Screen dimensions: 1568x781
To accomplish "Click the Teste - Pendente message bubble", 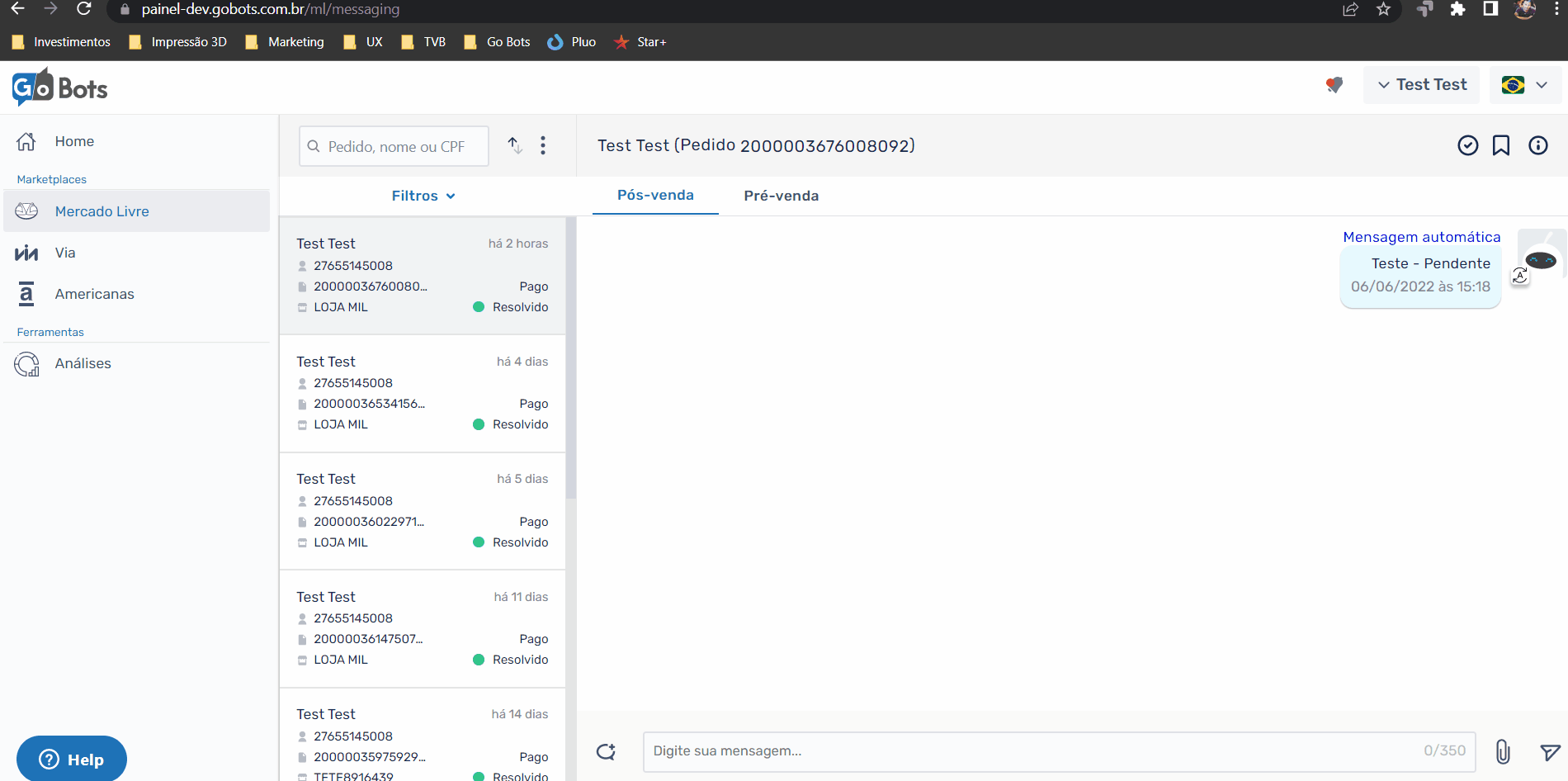I will point(1420,276).
